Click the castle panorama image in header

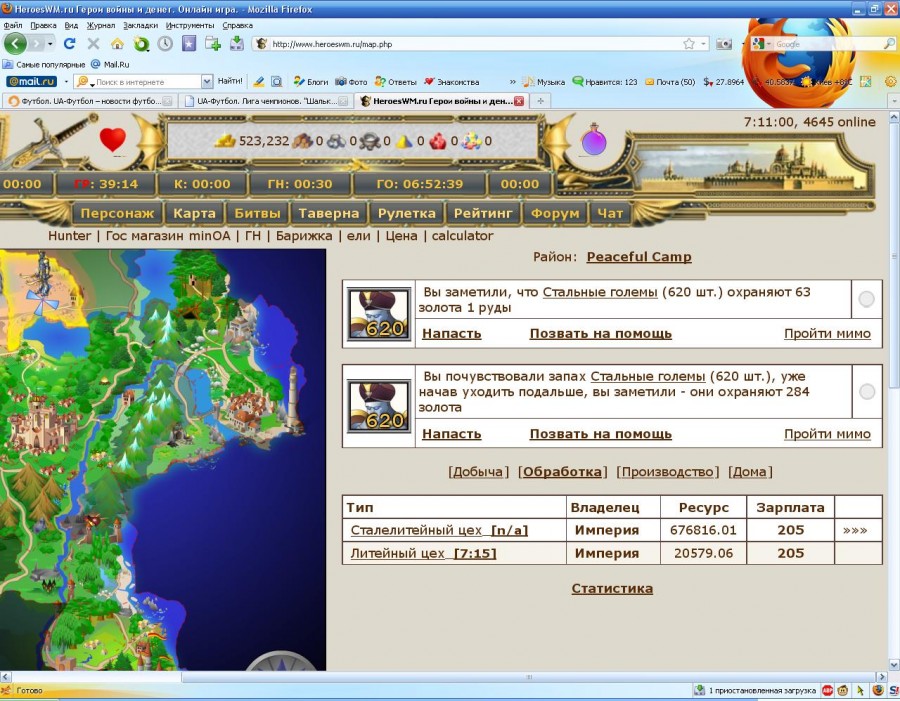752,165
